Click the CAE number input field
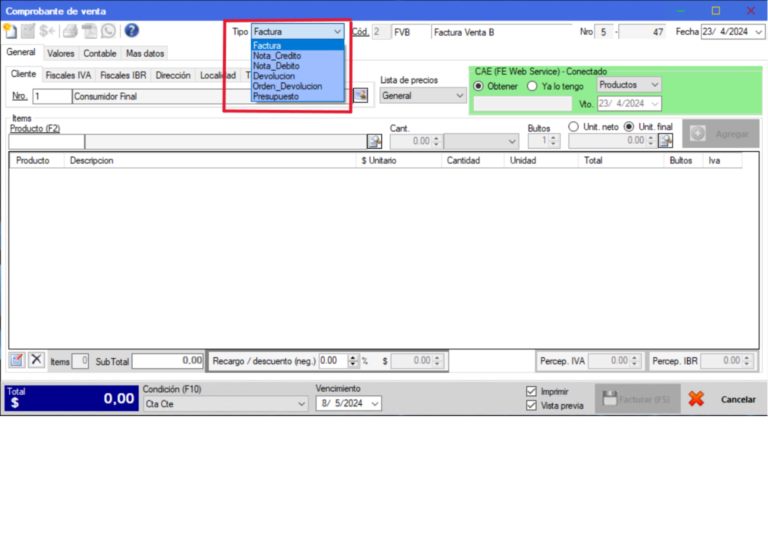This screenshot has height=545, width=768. click(523, 104)
